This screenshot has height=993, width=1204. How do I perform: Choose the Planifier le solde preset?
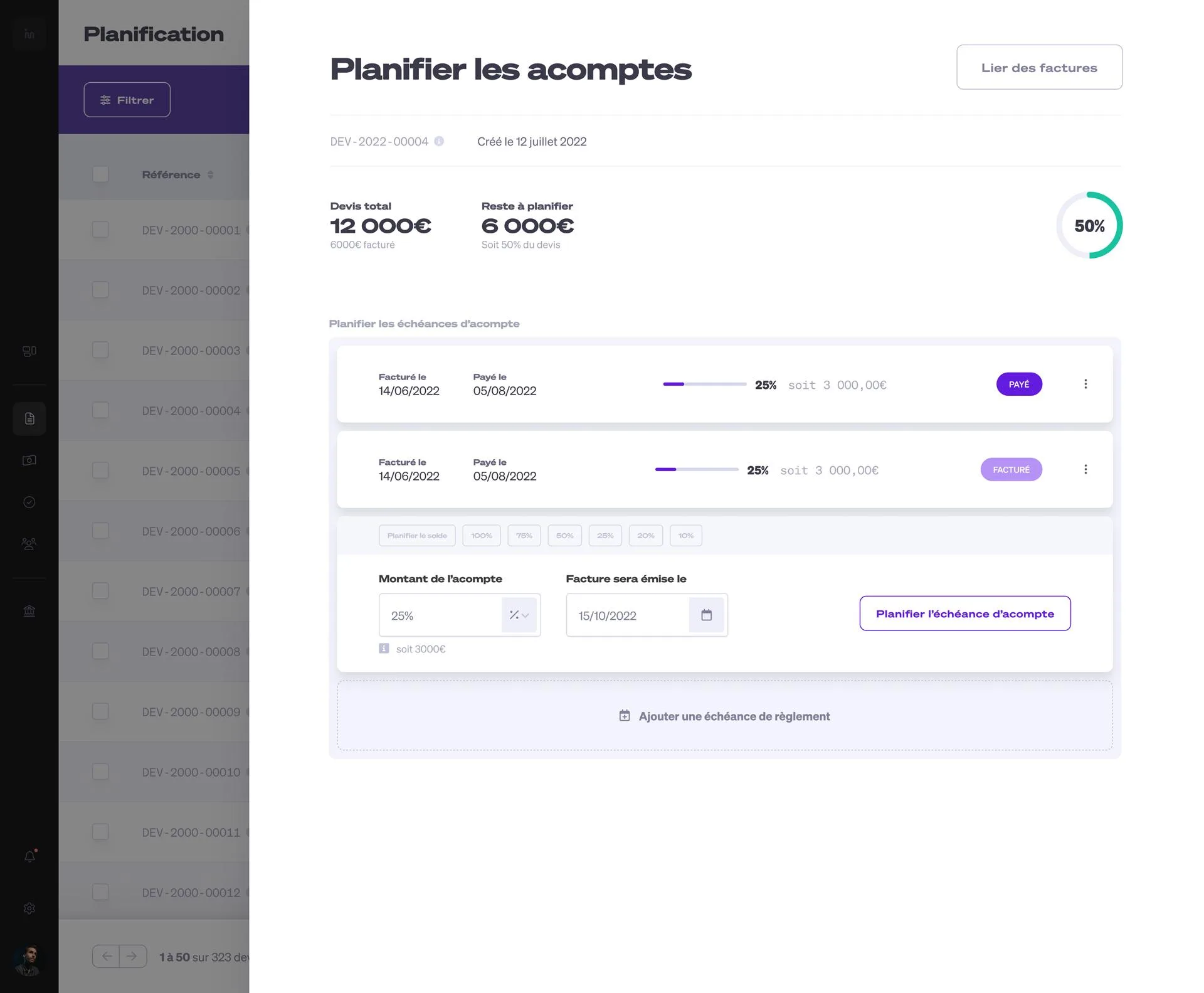point(417,536)
